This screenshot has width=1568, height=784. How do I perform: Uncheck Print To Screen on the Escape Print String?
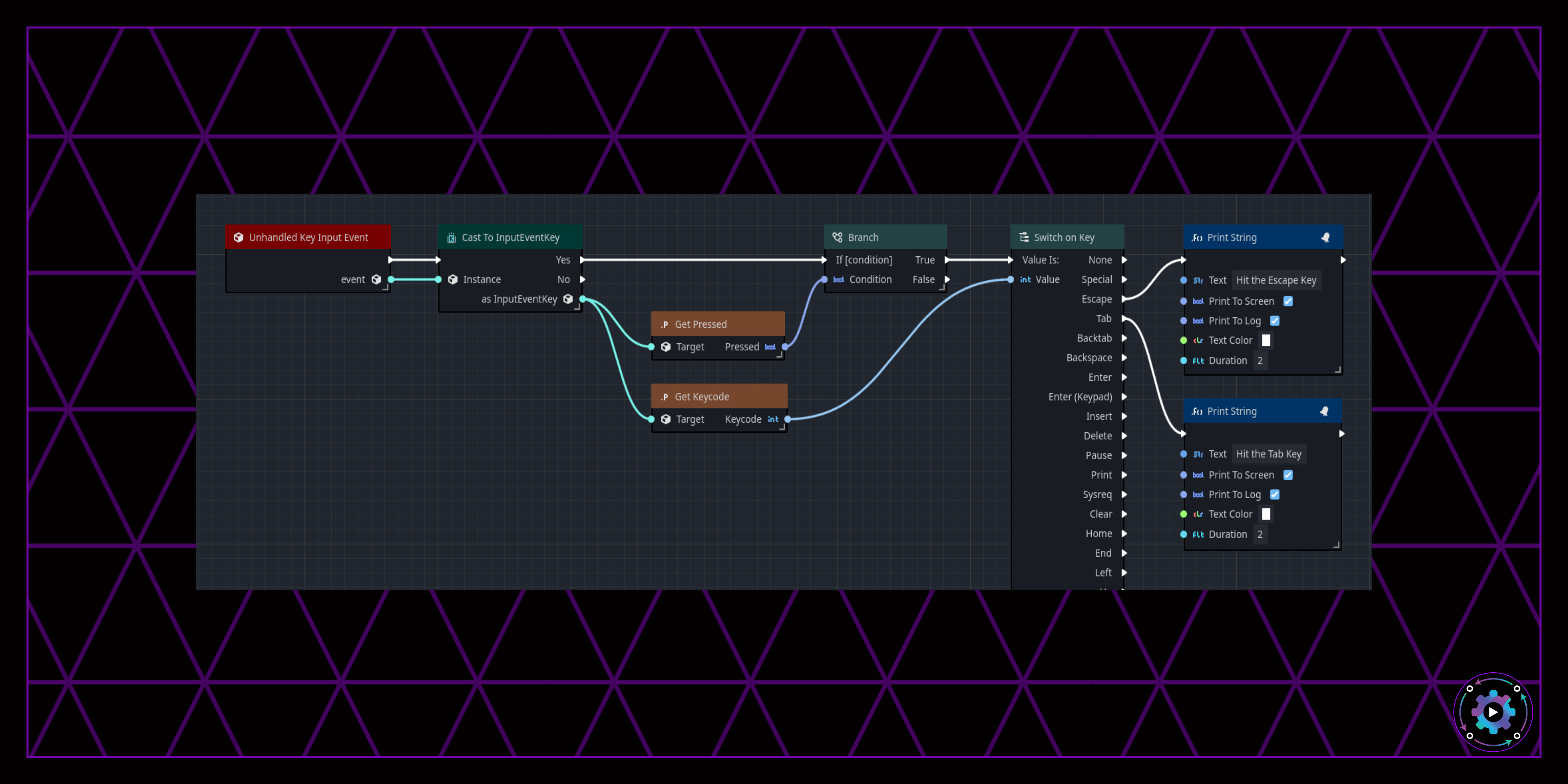tap(1288, 301)
